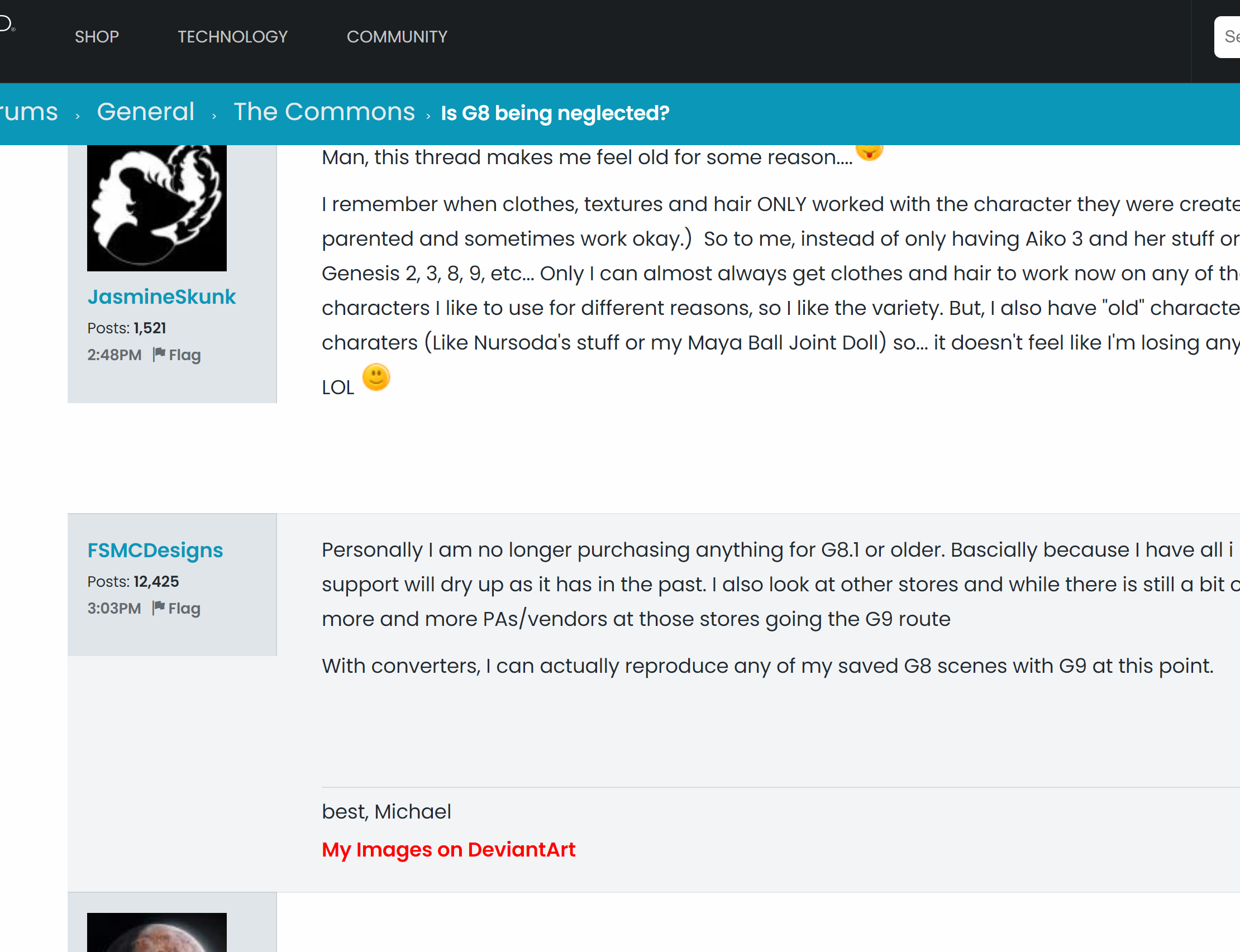Screen dimensions: 1240x952
Task: Click the 3:03PM post timestamp
Action: (x=114, y=608)
